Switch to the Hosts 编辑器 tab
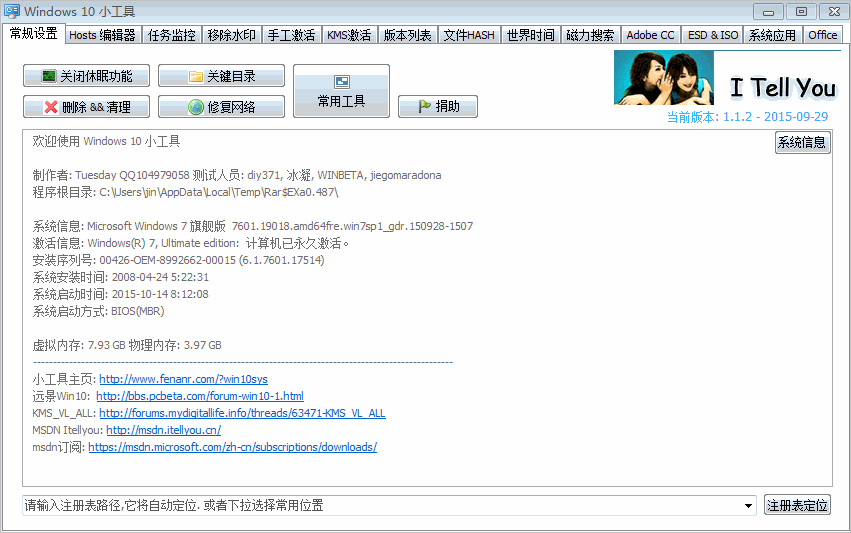The image size is (851, 533). pos(103,35)
